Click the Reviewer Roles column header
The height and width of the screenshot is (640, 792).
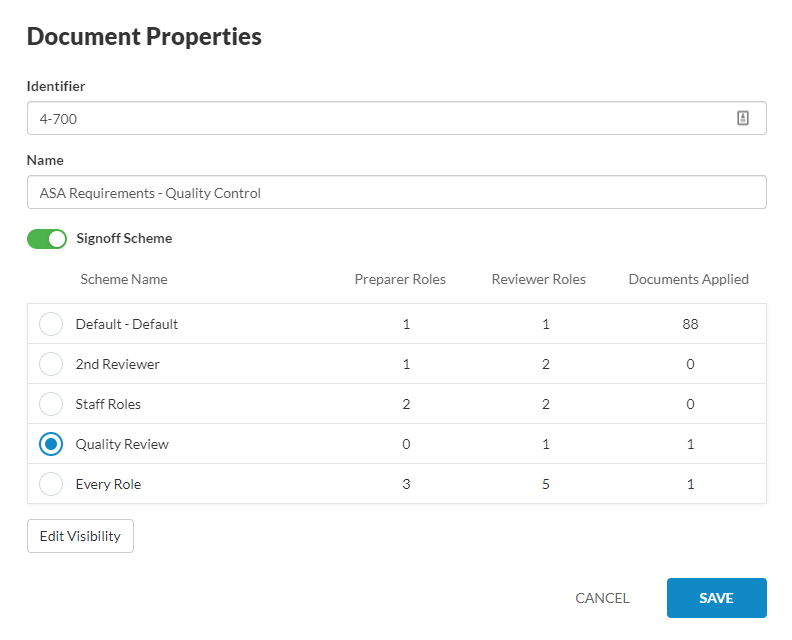[x=538, y=279]
